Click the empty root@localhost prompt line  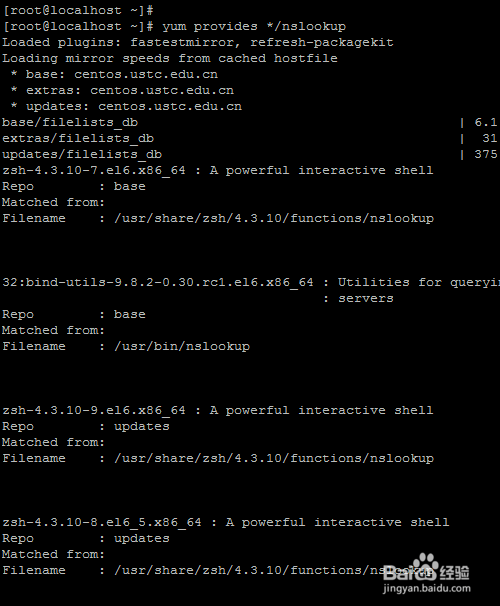(78, 10)
